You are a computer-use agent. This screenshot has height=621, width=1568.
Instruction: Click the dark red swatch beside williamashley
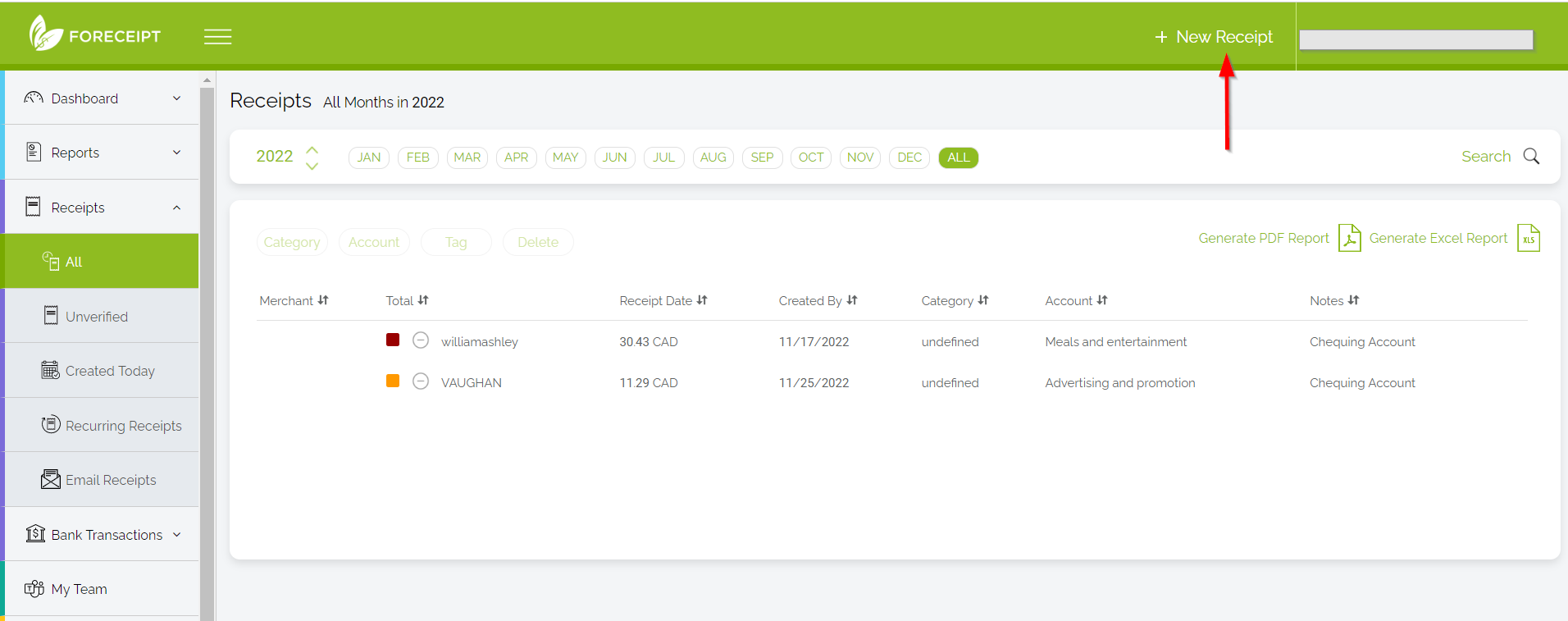pyautogui.click(x=393, y=340)
